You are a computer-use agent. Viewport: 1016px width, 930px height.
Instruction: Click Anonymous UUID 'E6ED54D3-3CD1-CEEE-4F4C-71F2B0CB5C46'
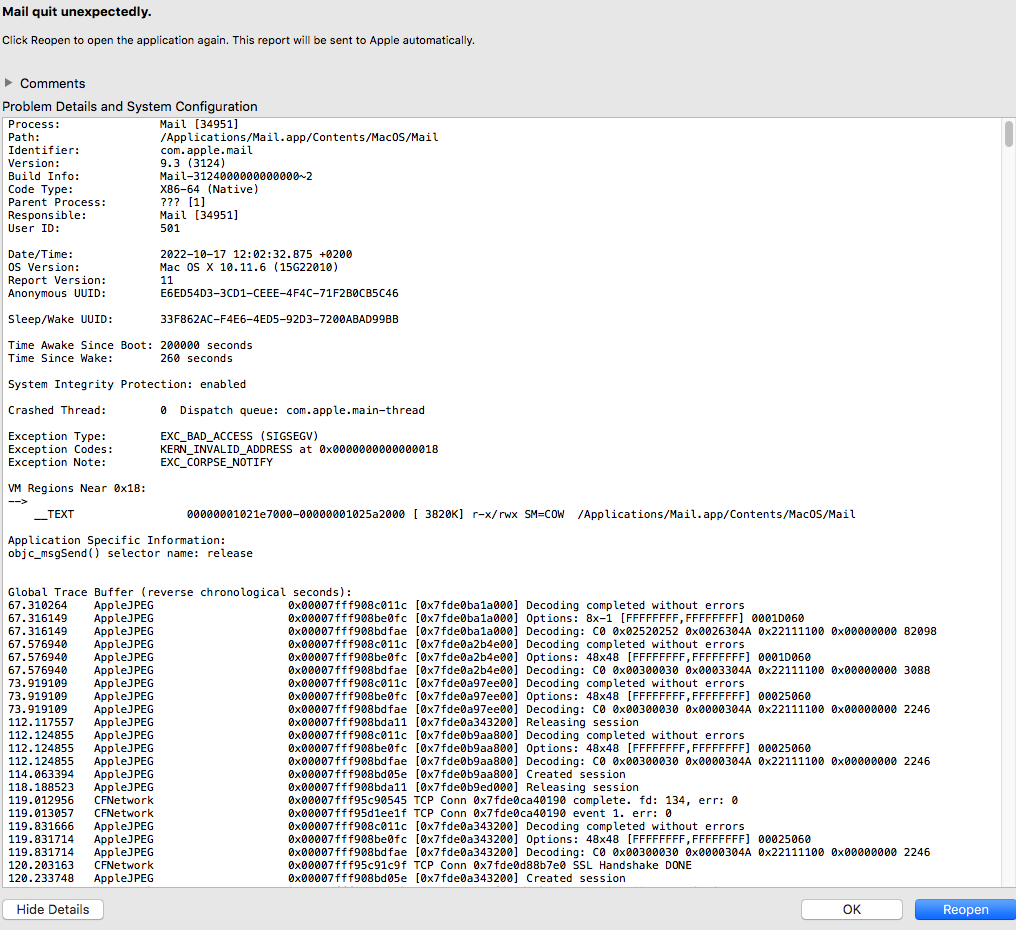pyautogui.click(x=279, y=293)
